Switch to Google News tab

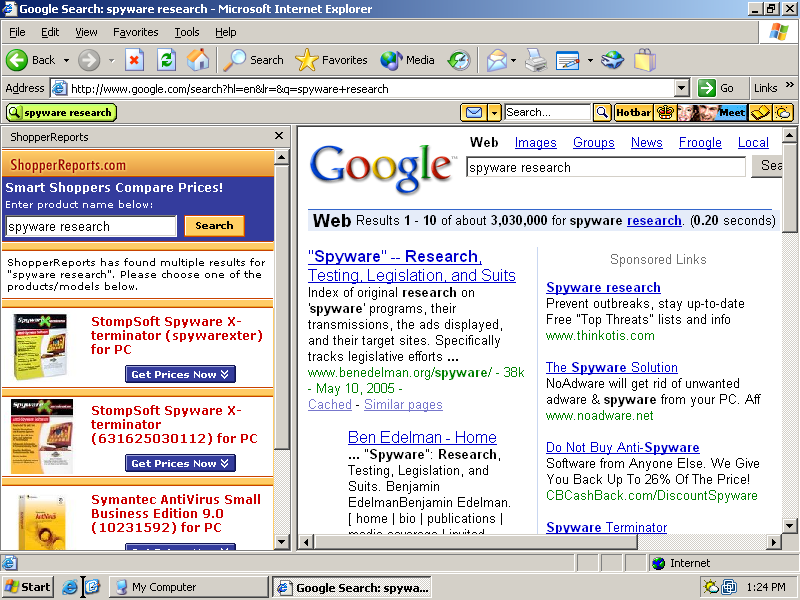click(x=646, y=142)
